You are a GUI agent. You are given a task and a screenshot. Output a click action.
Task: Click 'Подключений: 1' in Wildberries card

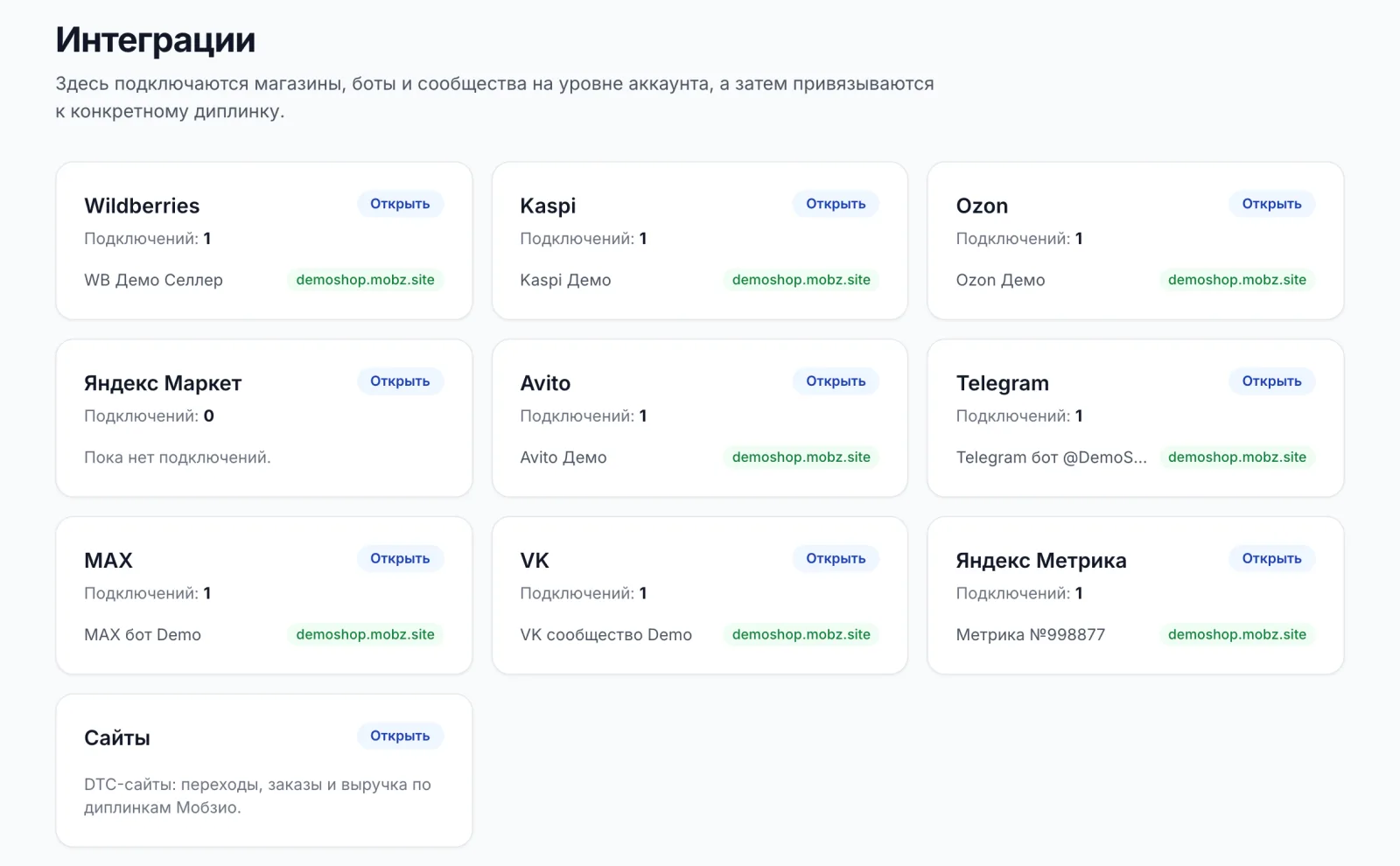tap(147, 239)
